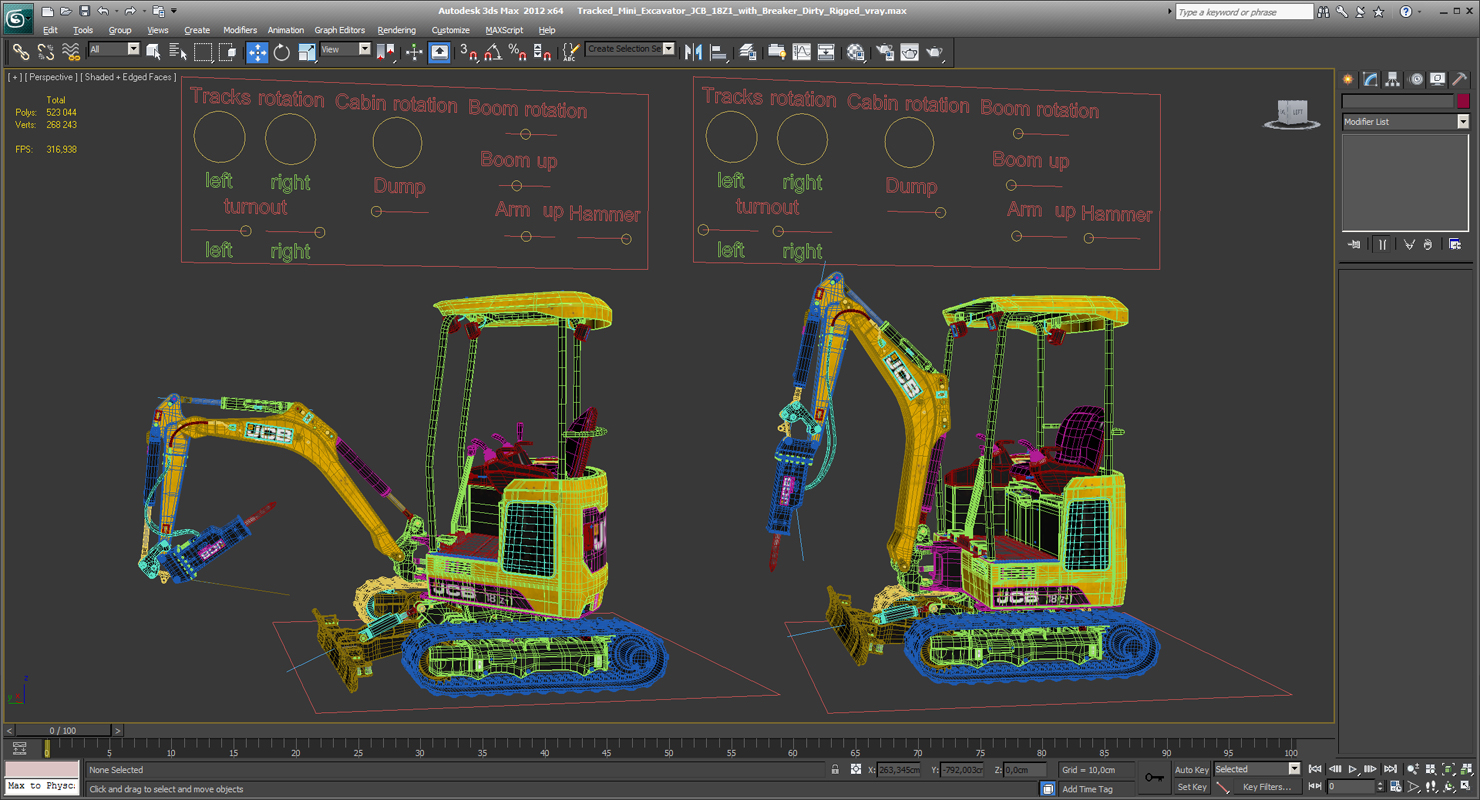
Task: Click the Unlink Selection tool
Action: pyautogui.click(x=46, y=52)
